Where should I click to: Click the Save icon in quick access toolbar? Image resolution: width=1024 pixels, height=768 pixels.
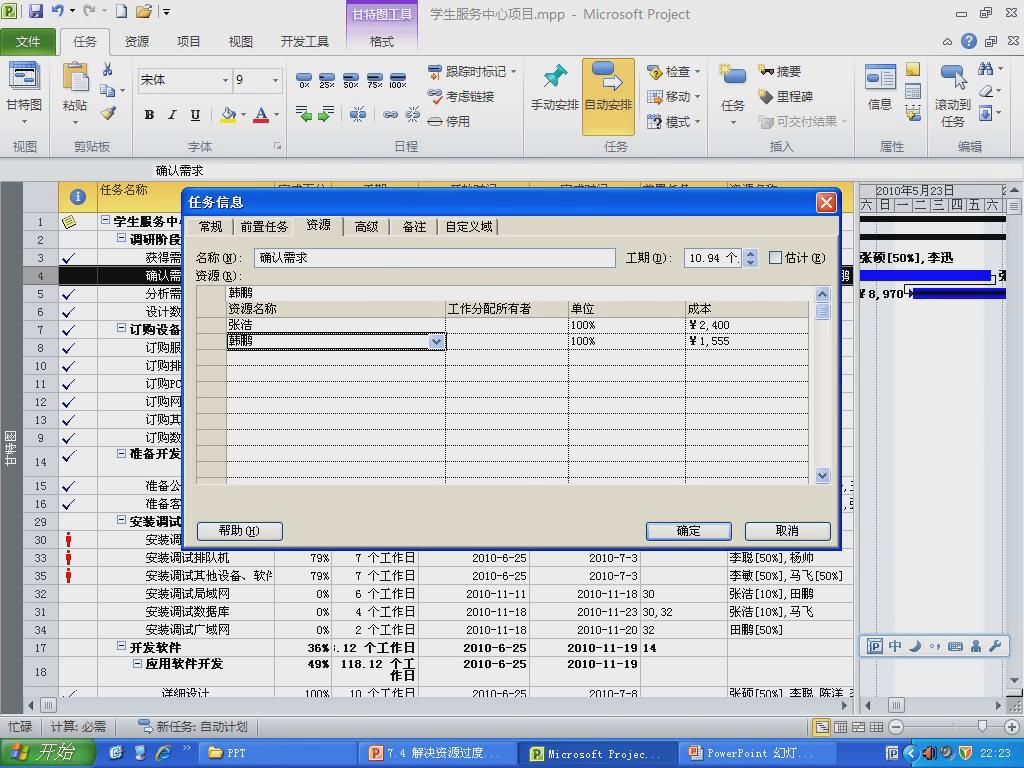[x=35, y=11]
